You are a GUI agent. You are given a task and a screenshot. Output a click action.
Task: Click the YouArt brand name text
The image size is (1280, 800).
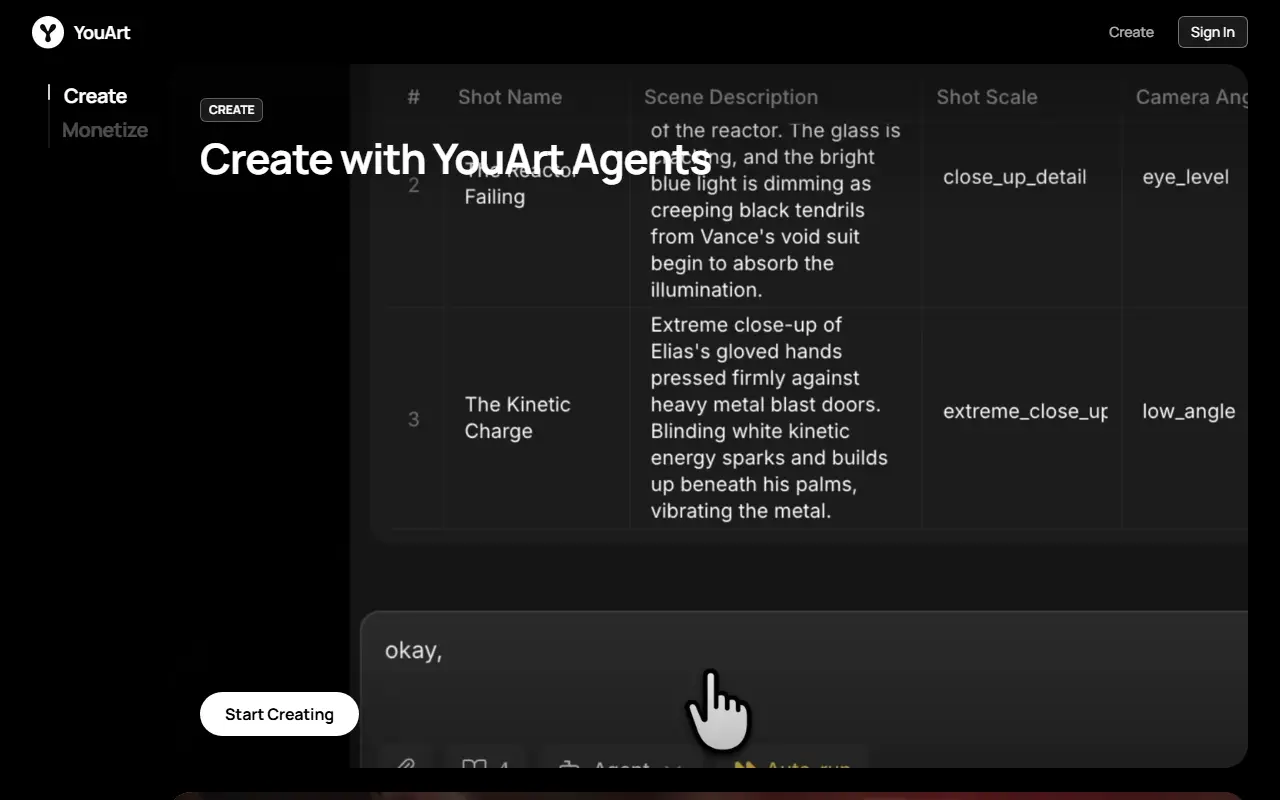(102, 32)
